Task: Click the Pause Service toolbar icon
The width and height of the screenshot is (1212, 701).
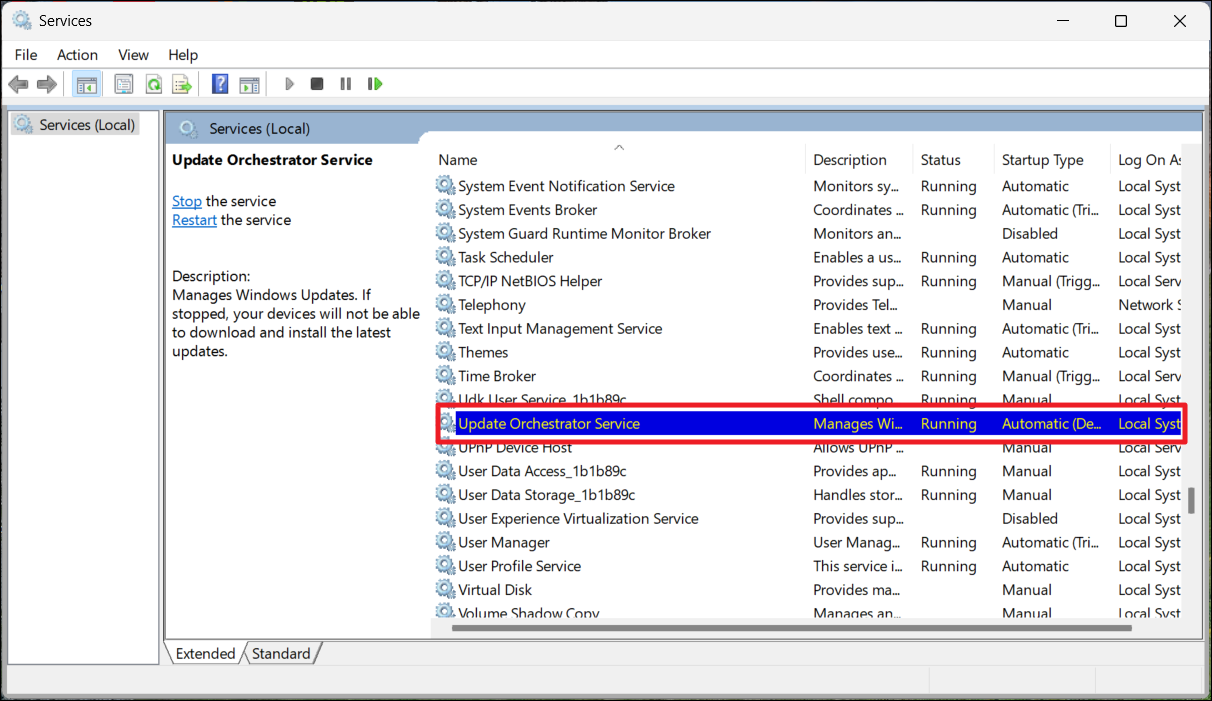Action: pos(345,84)
